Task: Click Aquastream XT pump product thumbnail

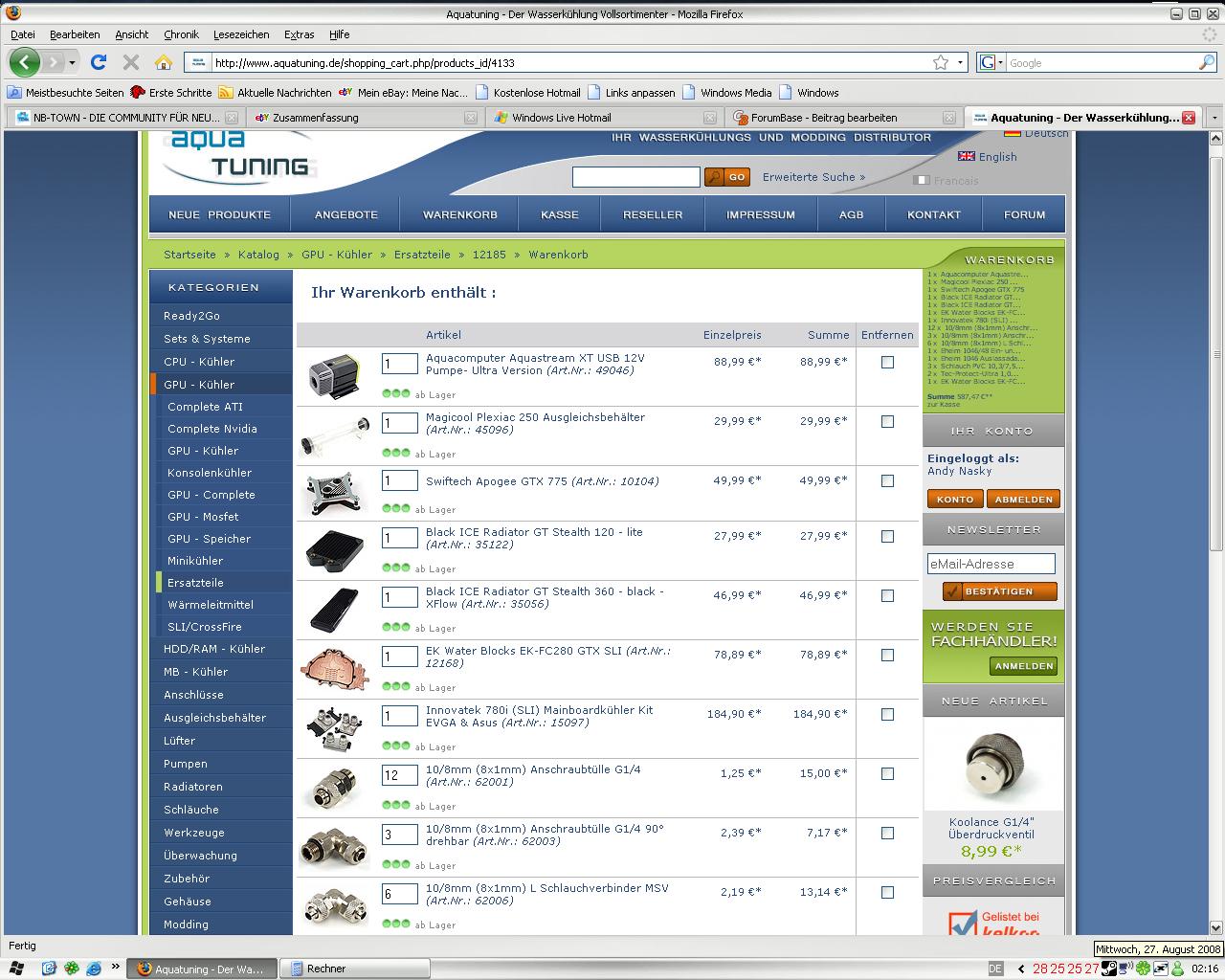Action: point(334,376)
